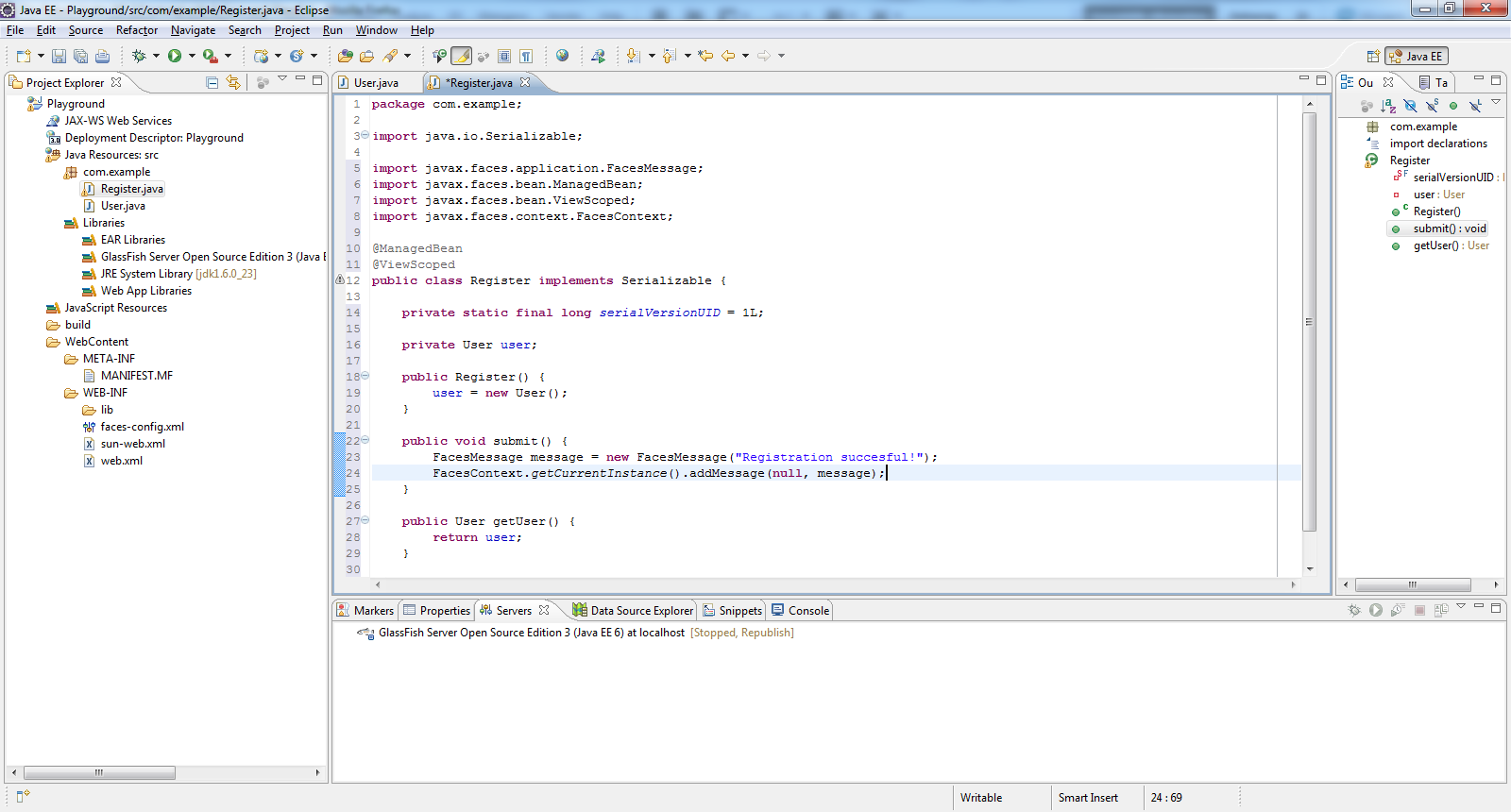Image resolution: width=1511 pixels, height=812 pixels.
Task: Switch to the User.java editor tab
Action: [x=376, y=82]
